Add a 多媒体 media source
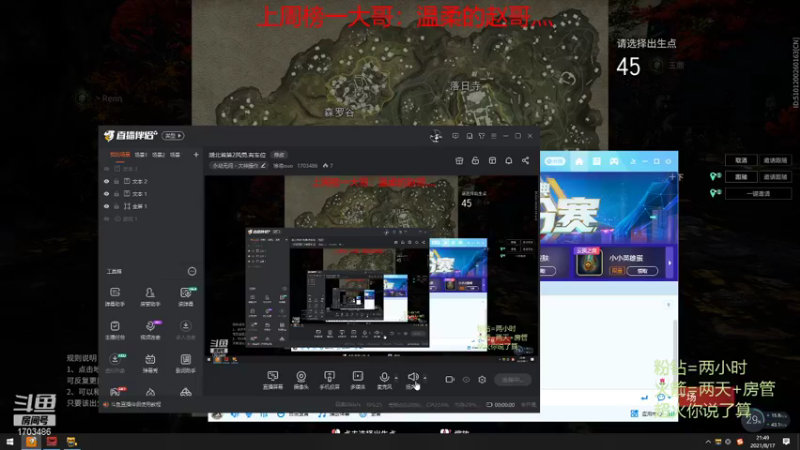 358,380
